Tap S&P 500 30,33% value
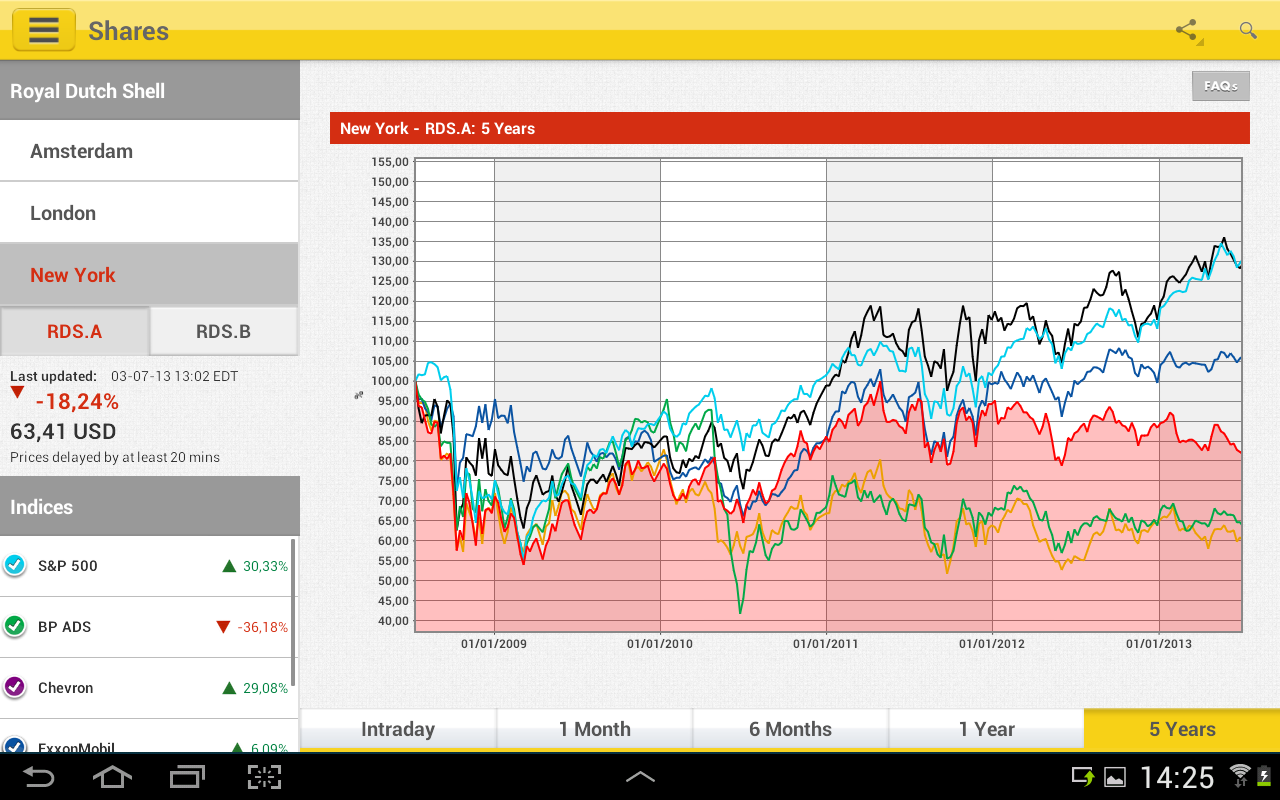Image resolution: width=1280 pixels, height=800 pixels. [265, 566]
